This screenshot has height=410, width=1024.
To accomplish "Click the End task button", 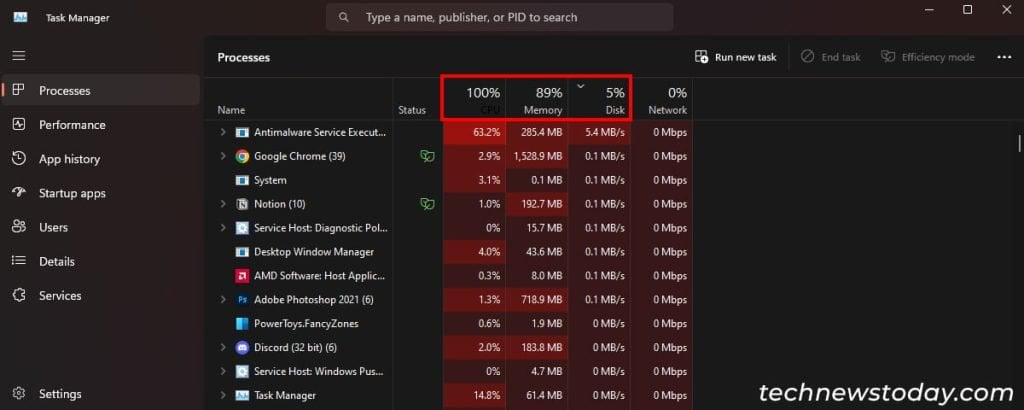I will (831, 57).
